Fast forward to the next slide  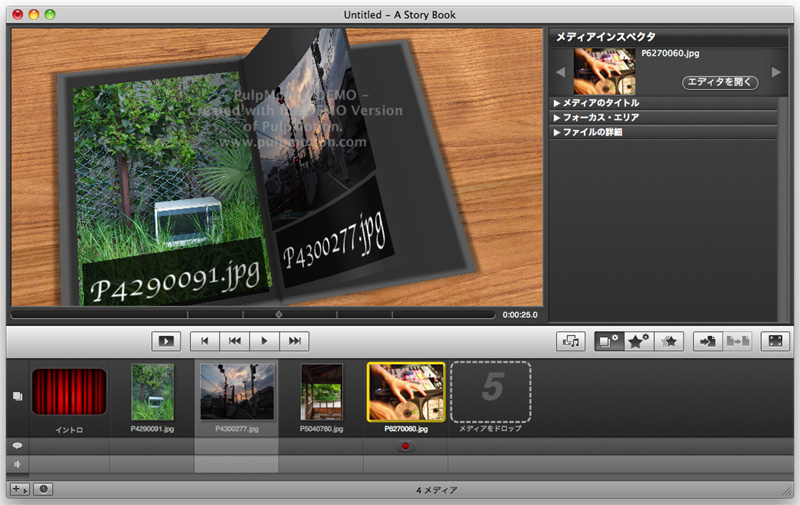[294, 341]
